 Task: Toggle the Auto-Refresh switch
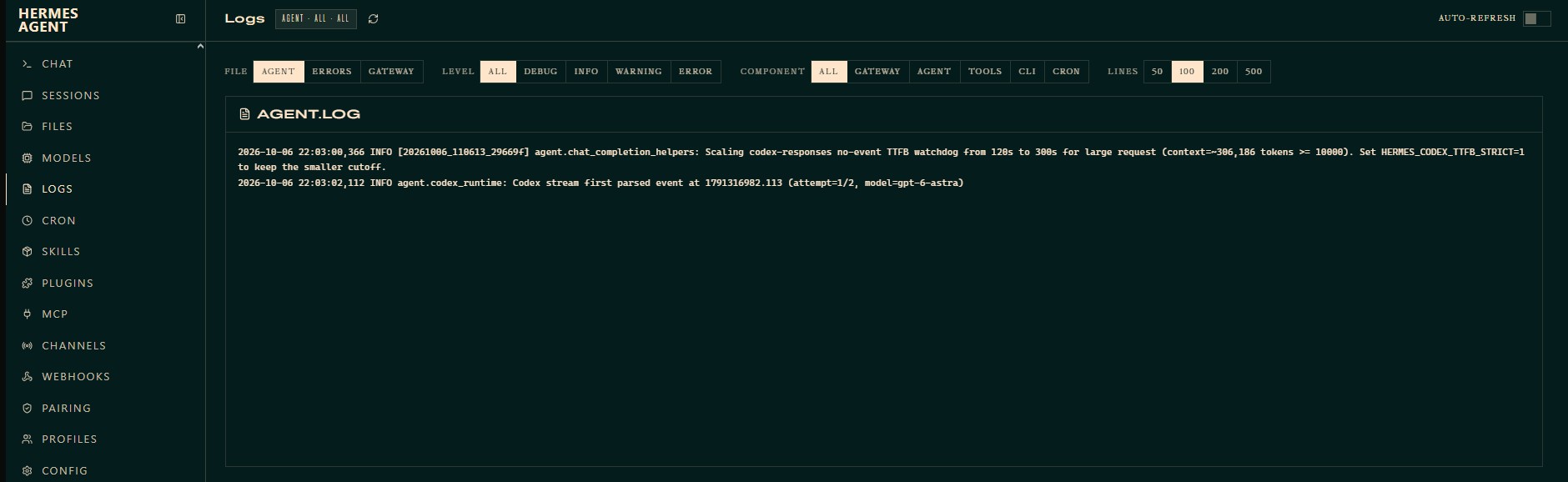point(1536,18)
